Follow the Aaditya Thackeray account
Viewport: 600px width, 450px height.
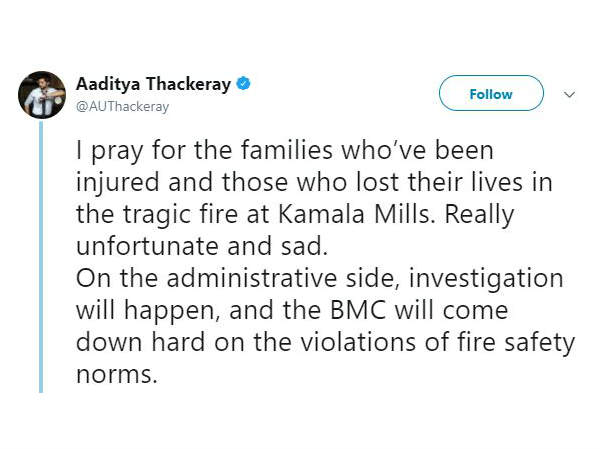click(491, 93)
